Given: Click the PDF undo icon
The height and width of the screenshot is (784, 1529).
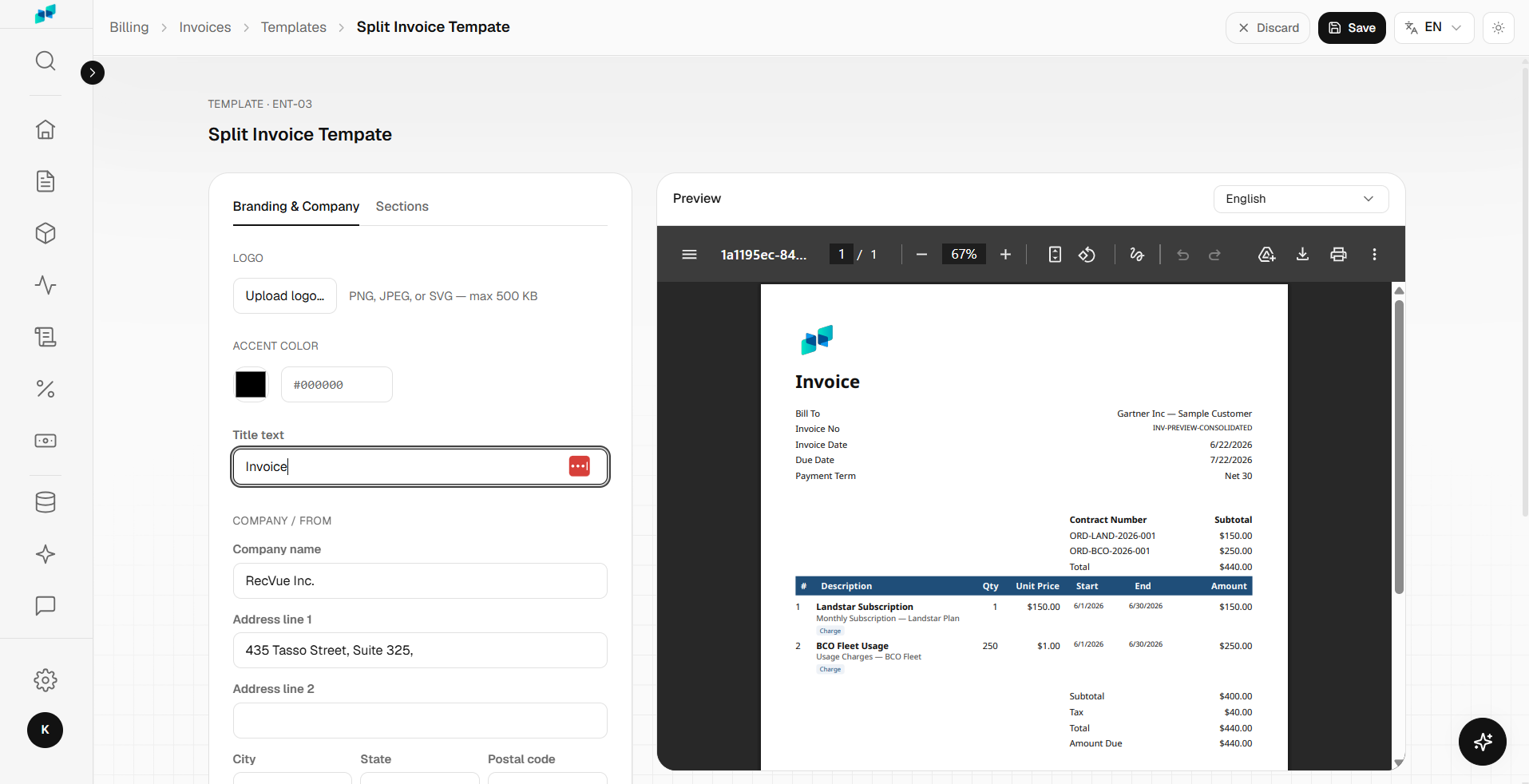Looking at the screenshot, I should point(1182,255).
